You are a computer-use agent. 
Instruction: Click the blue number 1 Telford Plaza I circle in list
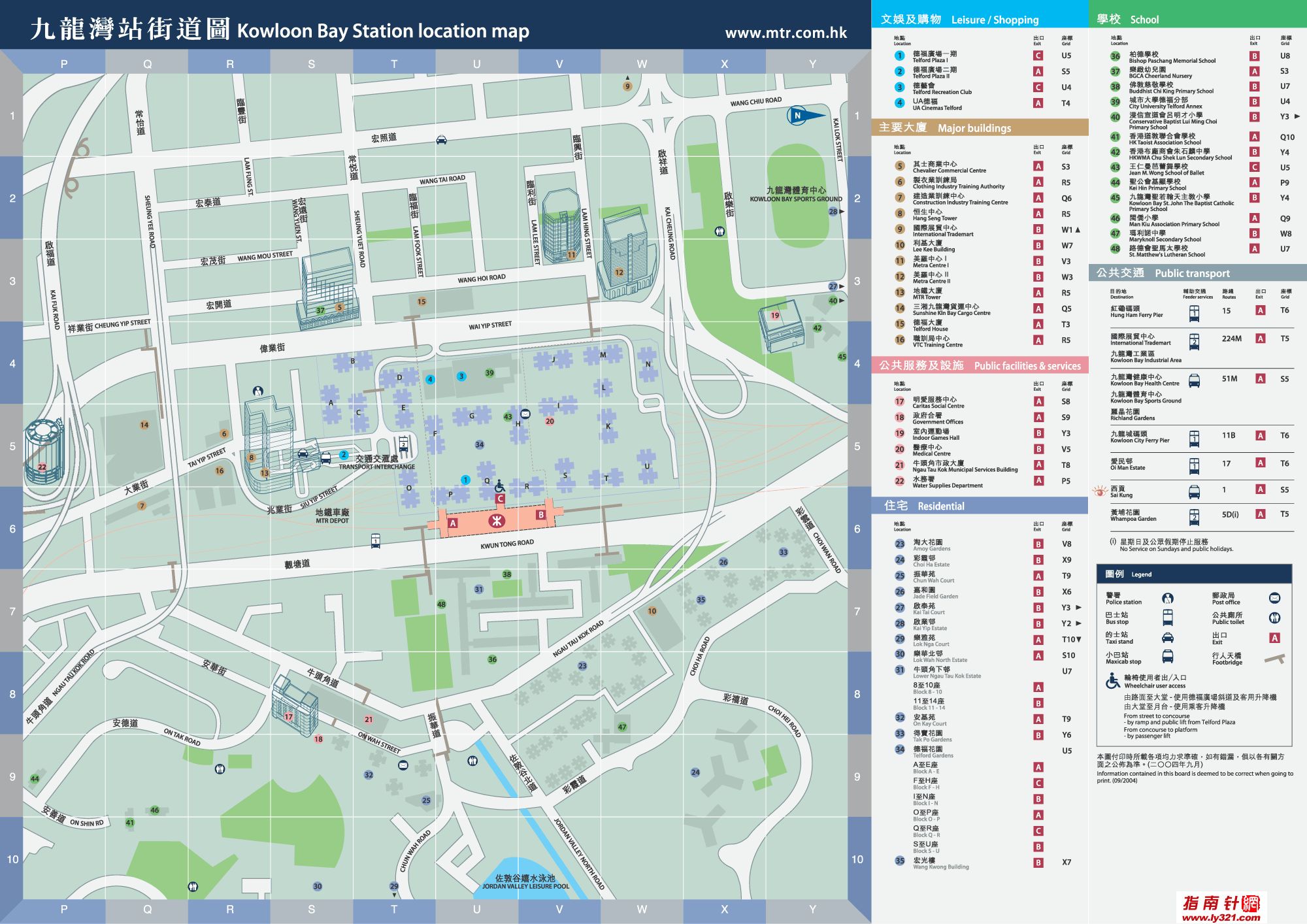click(x=900, y=56)
